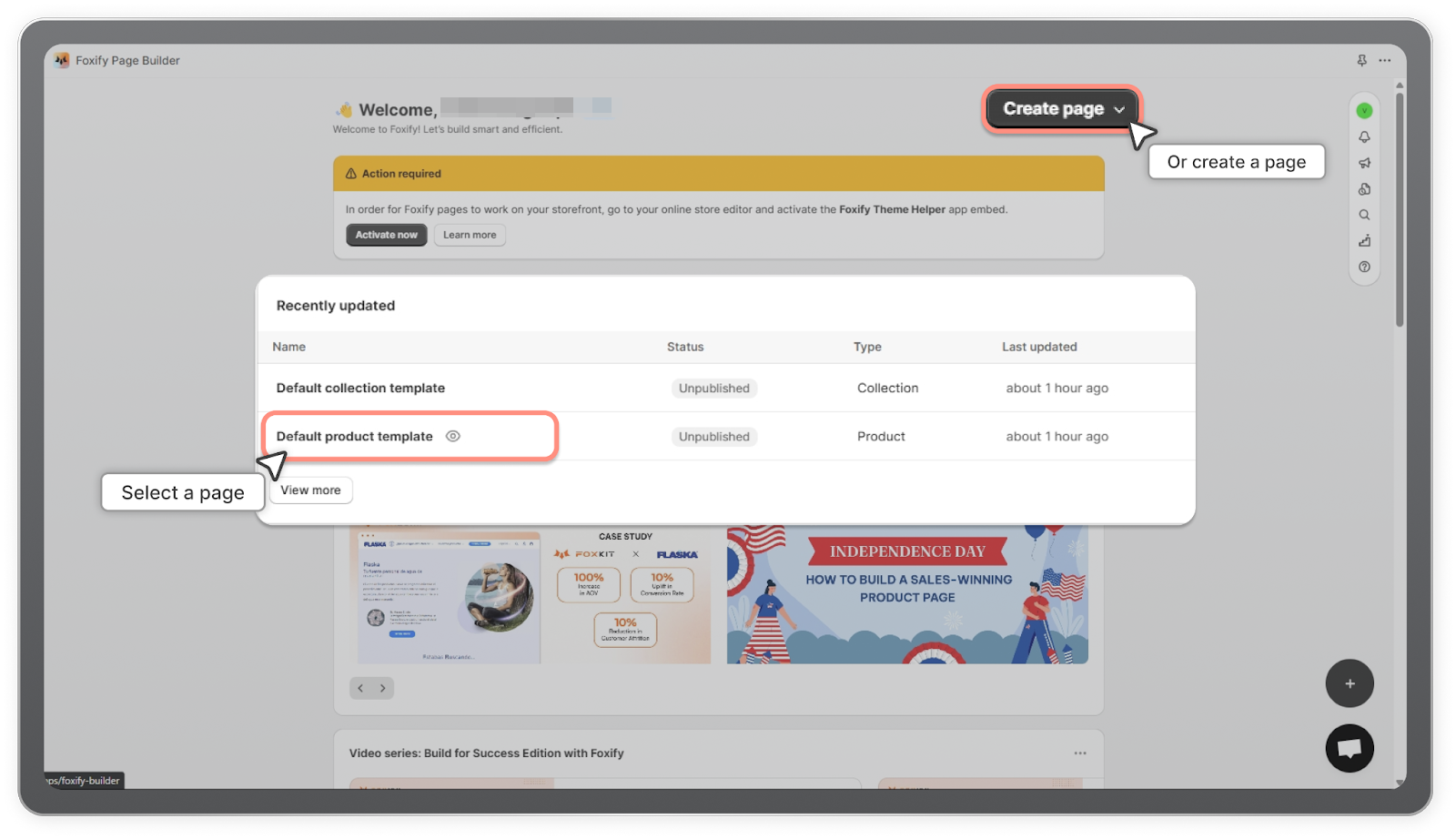Click the Status column header
This screenshot has width=1456, height=839.
685,347
